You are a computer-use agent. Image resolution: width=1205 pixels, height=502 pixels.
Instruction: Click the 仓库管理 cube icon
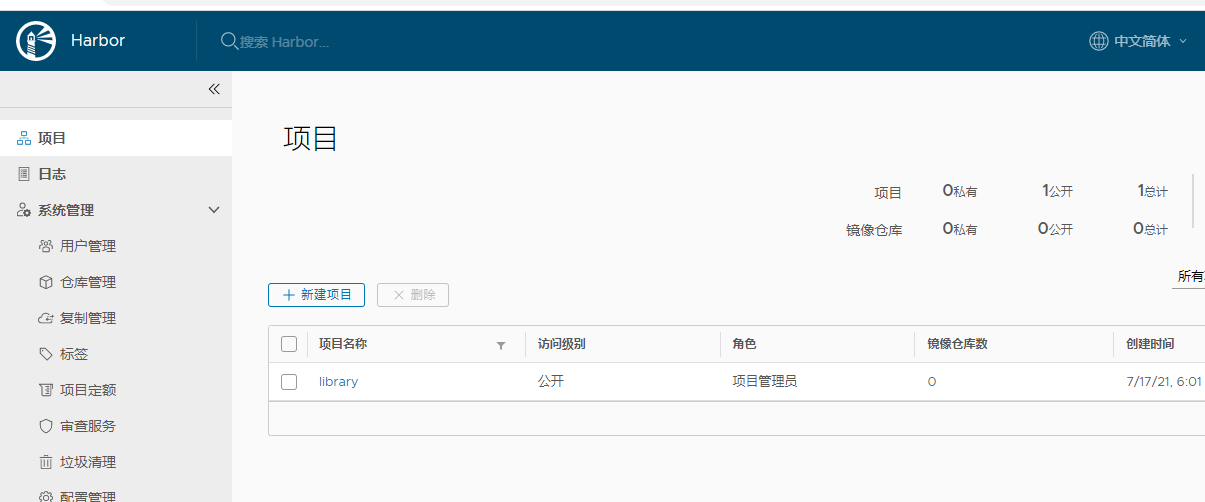45,282
